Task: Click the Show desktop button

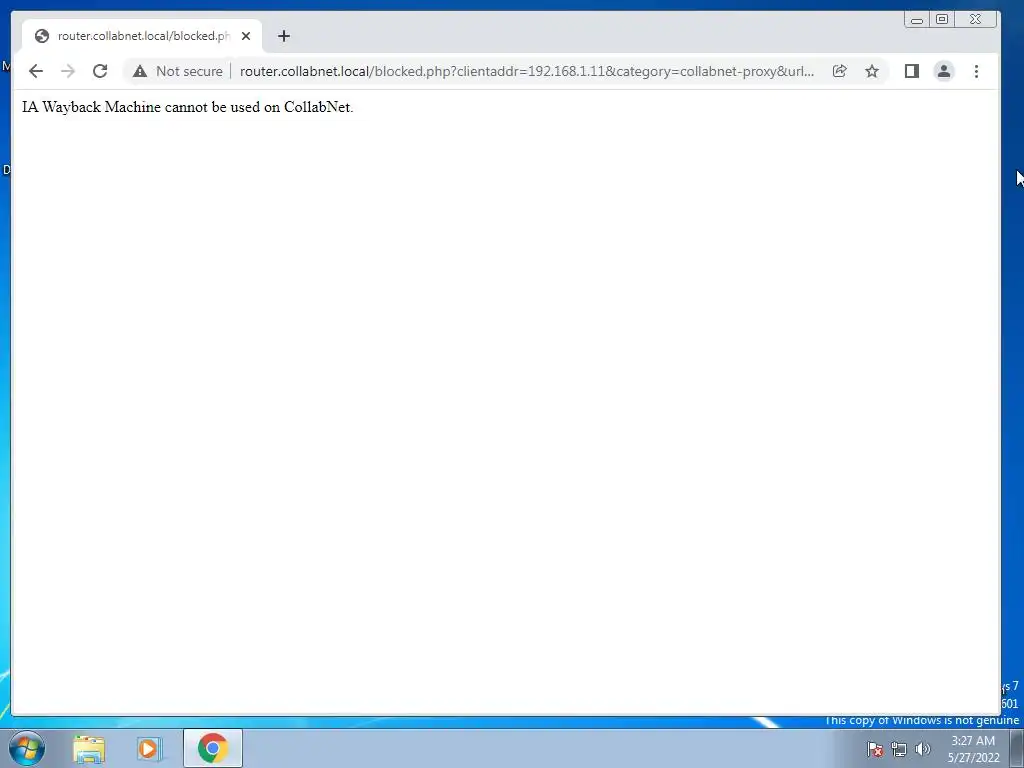Action: (1017, 748)
